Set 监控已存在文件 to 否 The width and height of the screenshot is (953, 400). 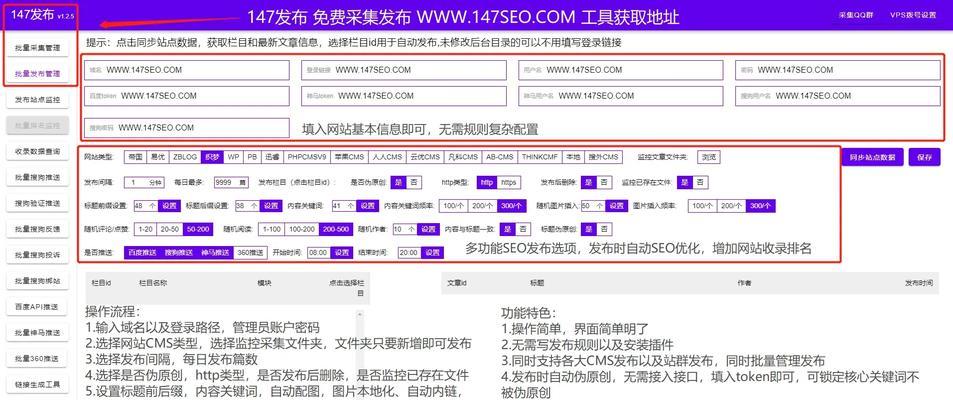click(700, 182)
